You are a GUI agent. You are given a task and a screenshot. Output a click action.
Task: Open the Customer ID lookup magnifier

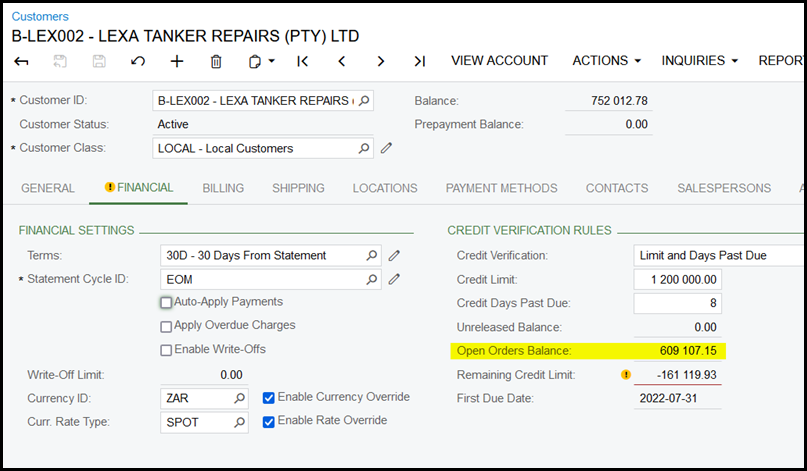(364, 101)
